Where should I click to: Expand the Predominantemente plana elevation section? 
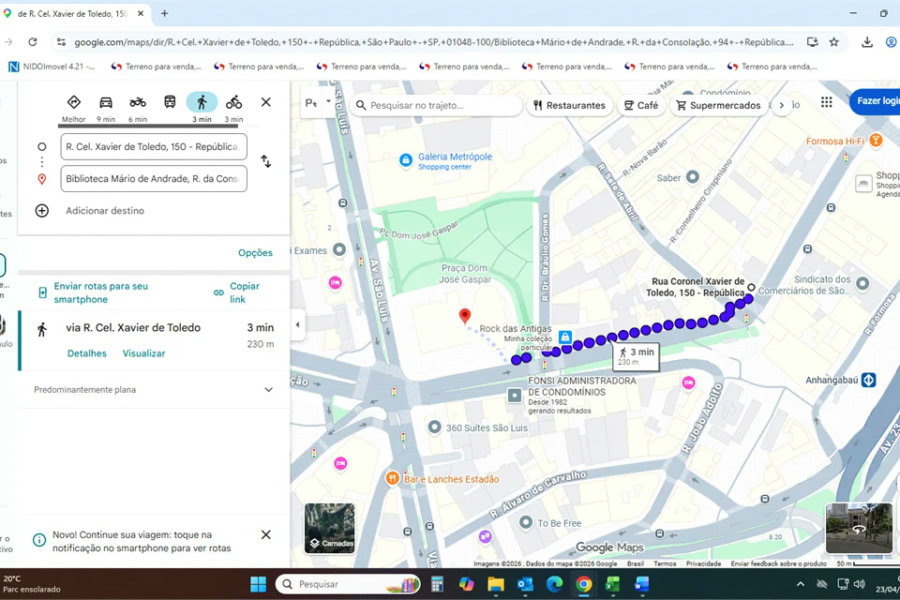pyautogui.click(x=268, y=390)
